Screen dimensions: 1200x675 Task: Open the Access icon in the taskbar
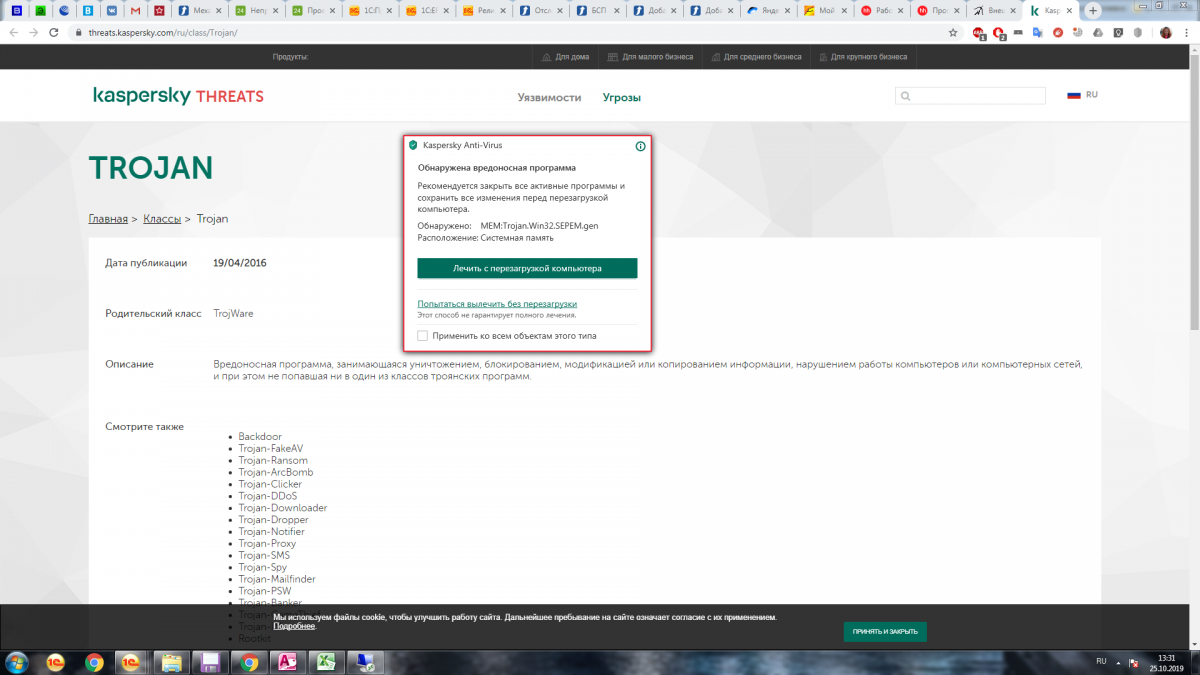[x=287, y=662]
